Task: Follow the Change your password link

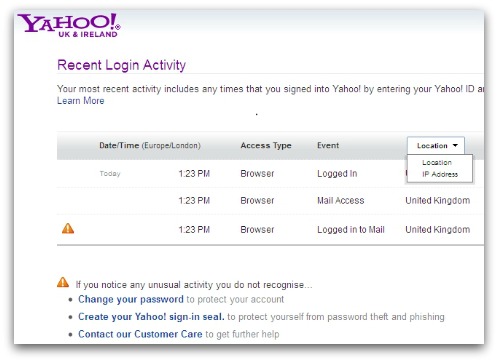Action: click(131, 299)
